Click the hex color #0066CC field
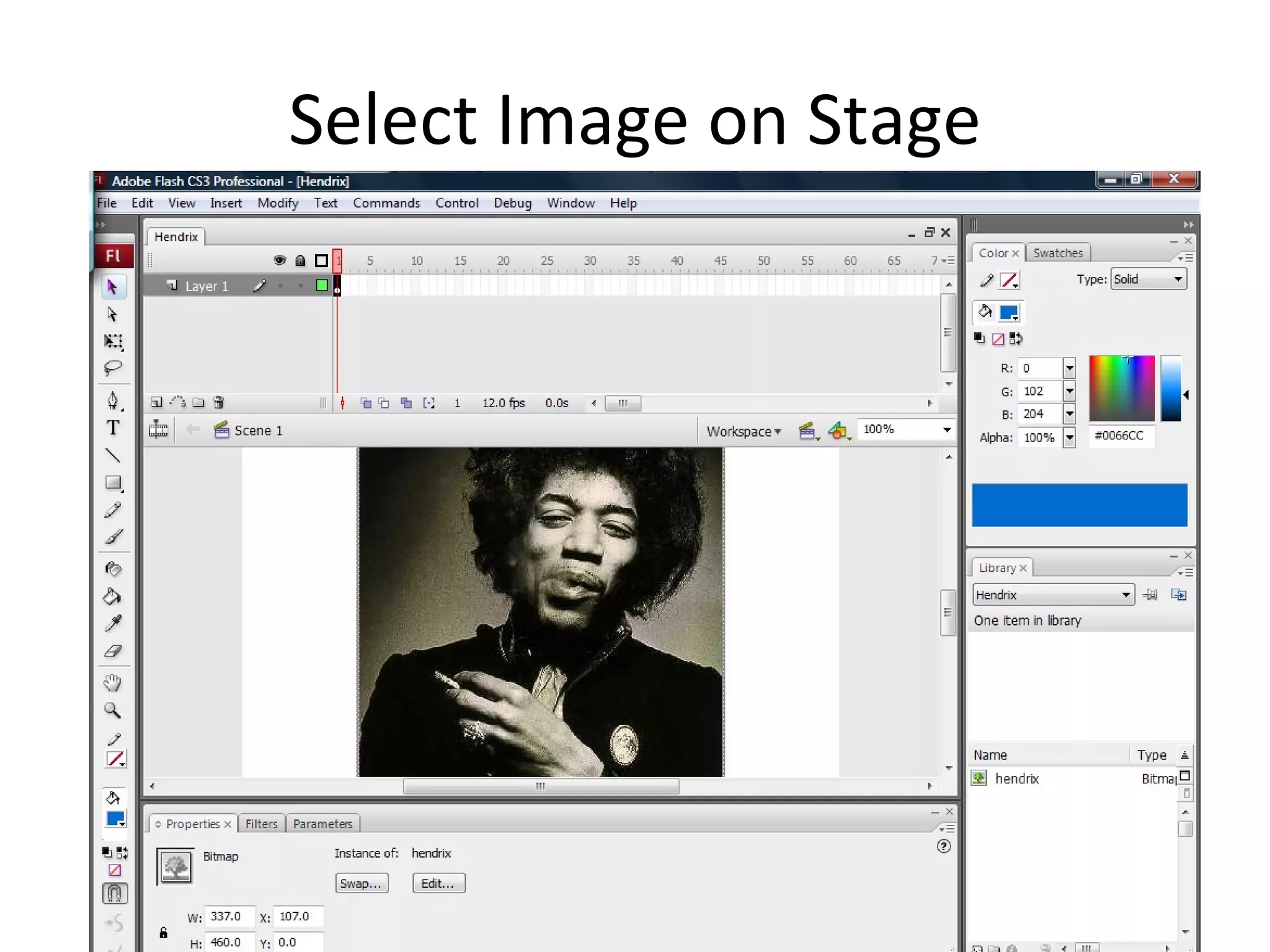This screenshot has width=1270, height=952. click(1121, 436)
